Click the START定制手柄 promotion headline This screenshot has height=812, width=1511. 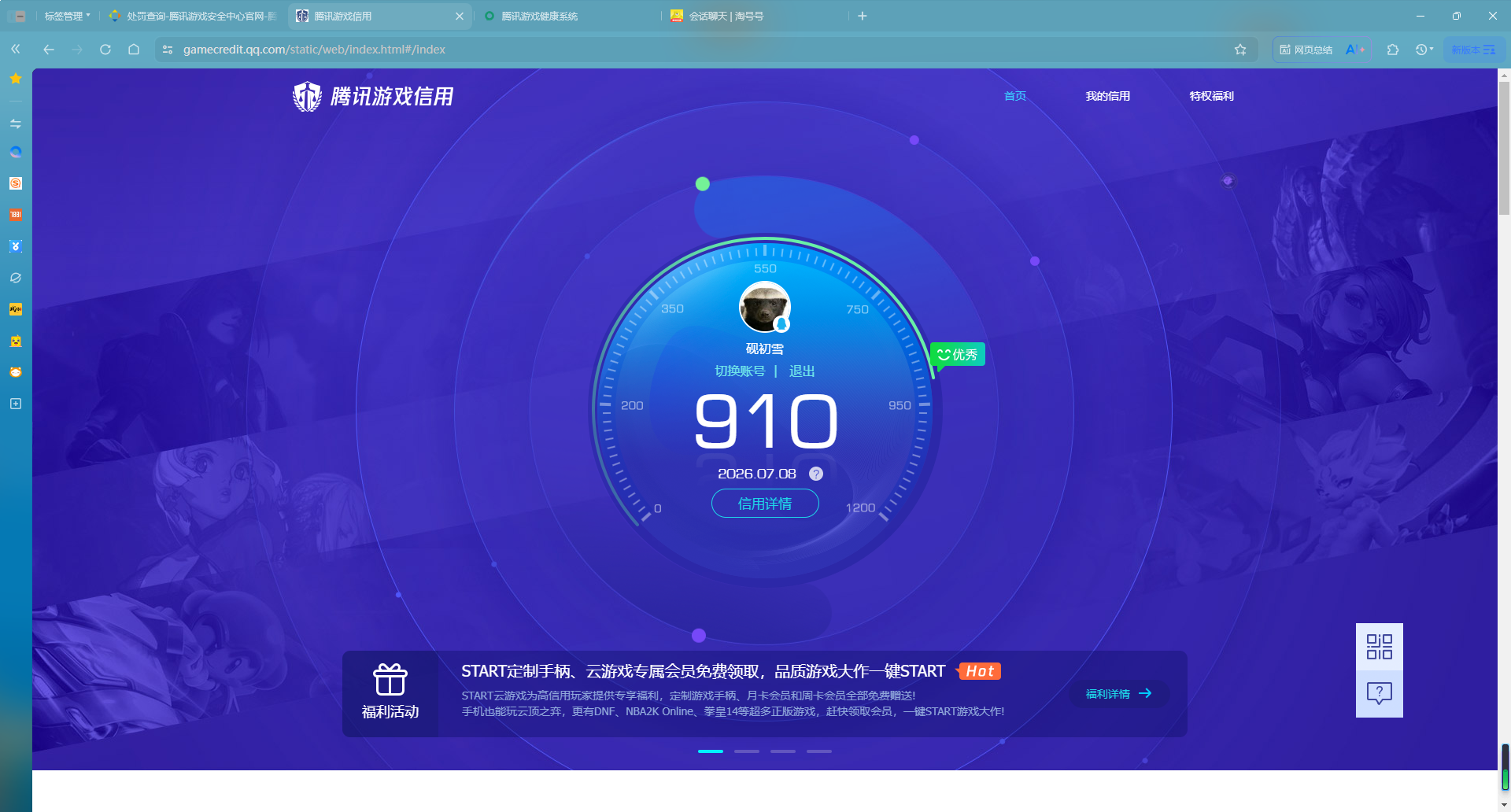[703, 671]
